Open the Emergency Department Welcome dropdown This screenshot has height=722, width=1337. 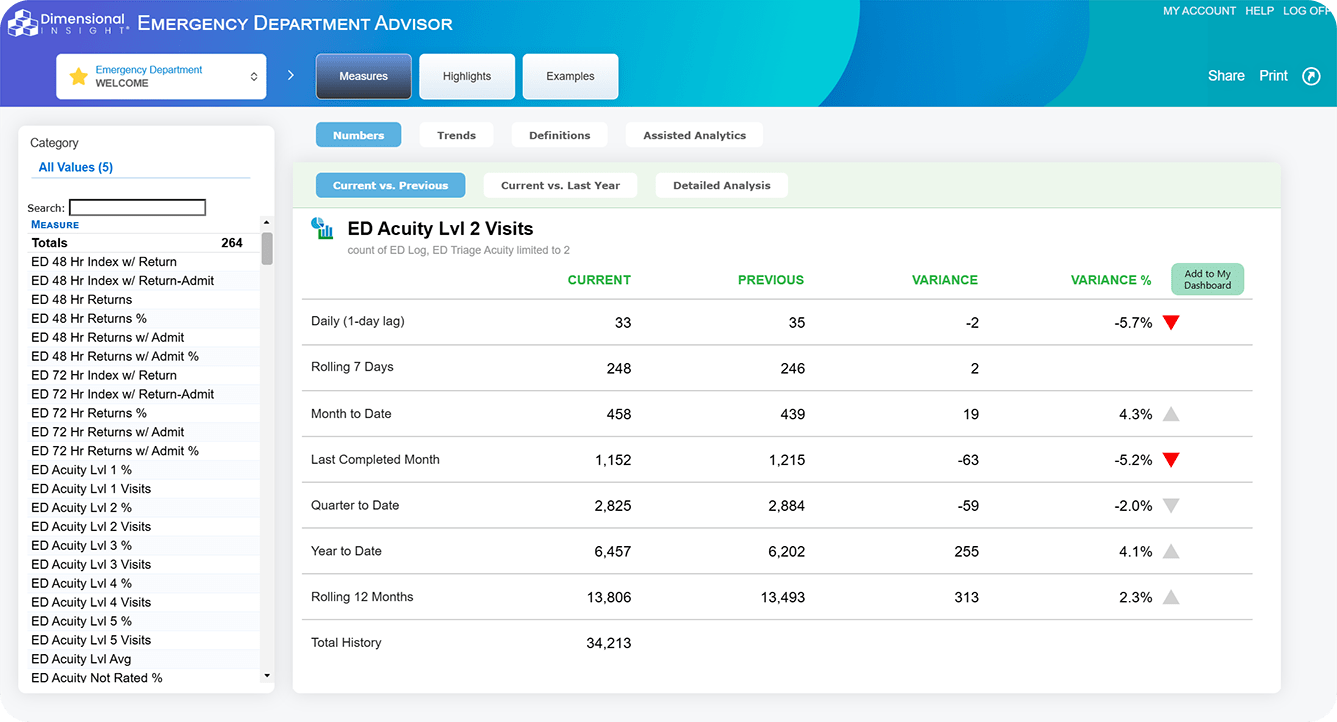coord(161,77)
